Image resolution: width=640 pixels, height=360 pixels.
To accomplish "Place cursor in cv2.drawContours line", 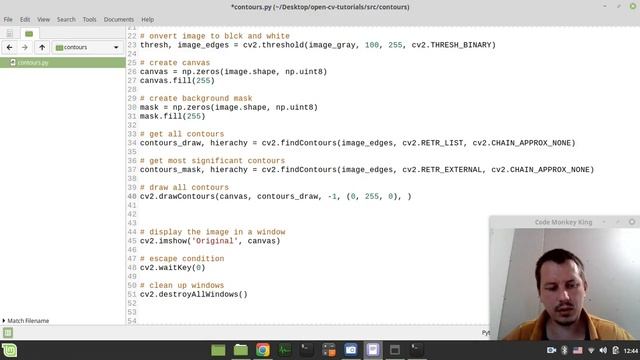I will (276, 196).
